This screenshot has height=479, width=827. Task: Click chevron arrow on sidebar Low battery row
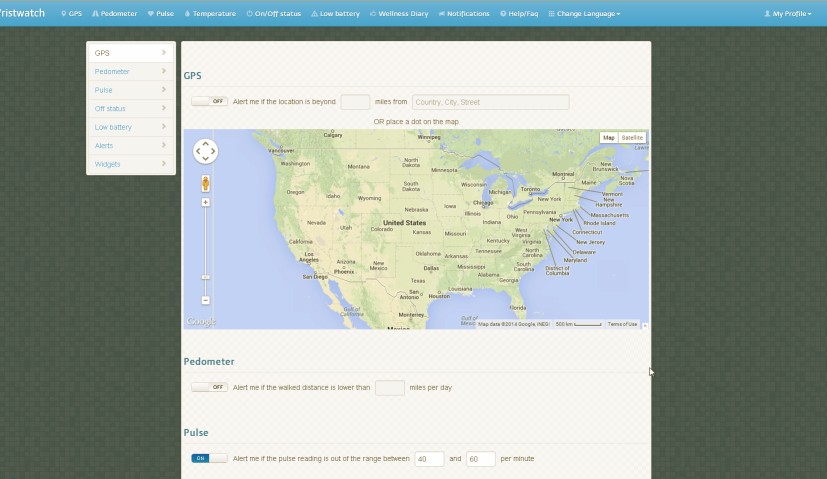pyautogui.click(x=164, y=126)
